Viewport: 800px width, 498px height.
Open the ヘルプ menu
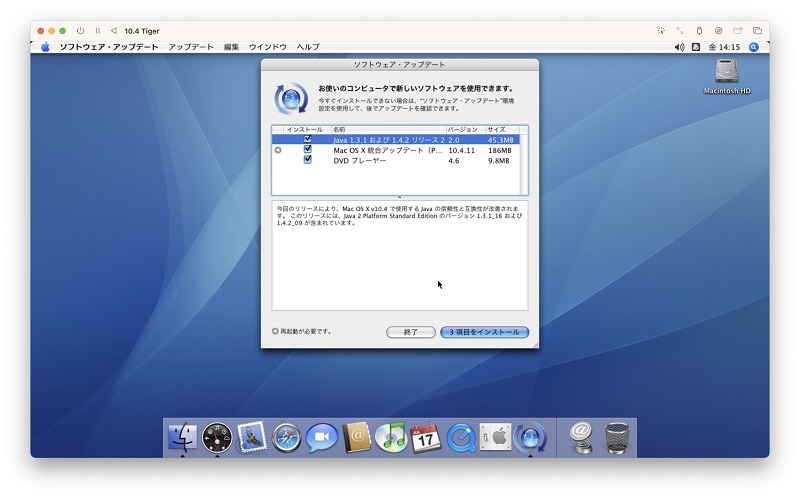[308, 47]
